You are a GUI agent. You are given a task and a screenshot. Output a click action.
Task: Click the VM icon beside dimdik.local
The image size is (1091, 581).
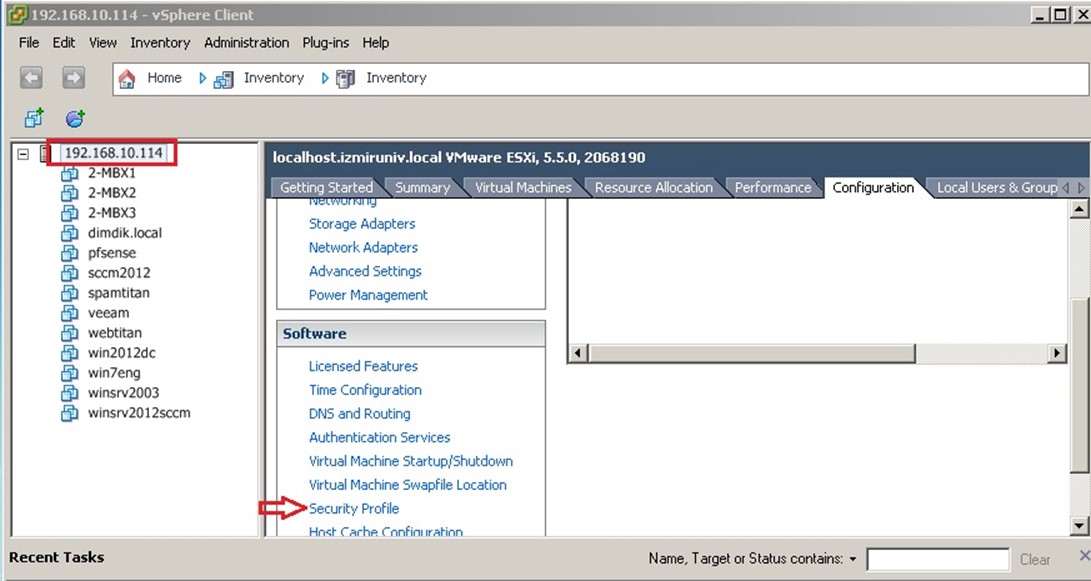click(70, 233)
